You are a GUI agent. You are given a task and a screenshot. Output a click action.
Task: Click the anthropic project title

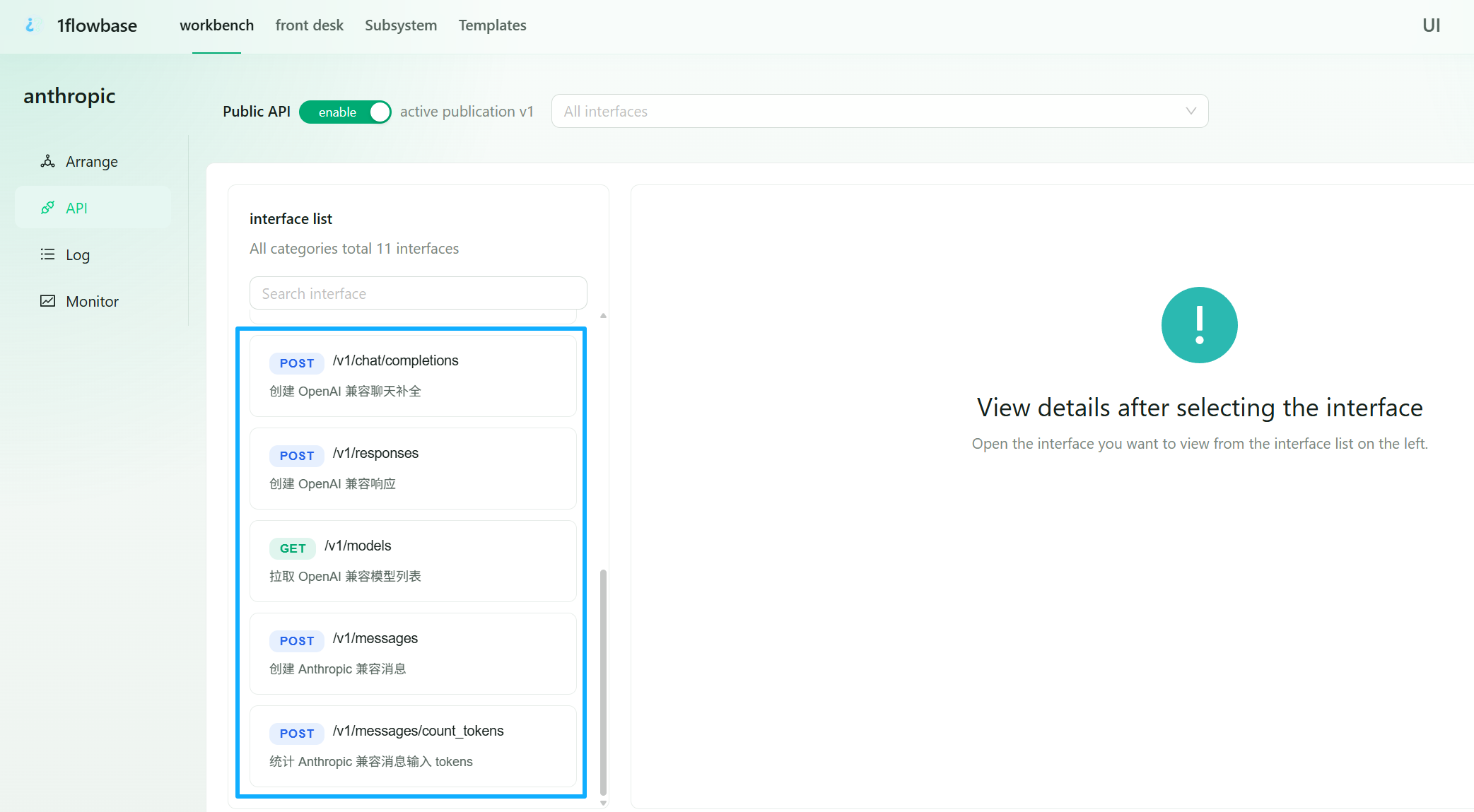(69, 95)
